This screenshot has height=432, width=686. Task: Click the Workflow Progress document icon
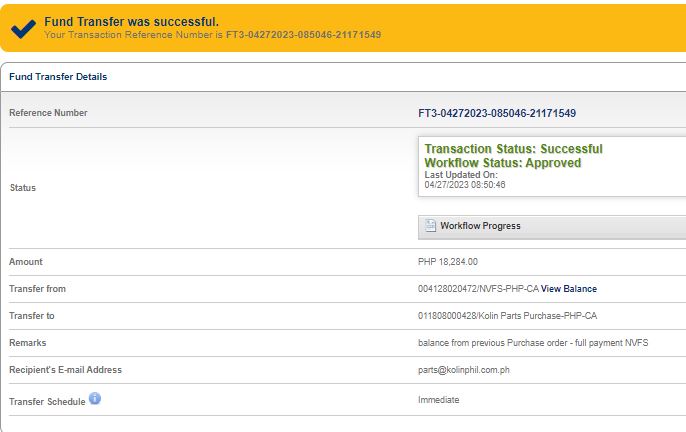pos(430,226)
